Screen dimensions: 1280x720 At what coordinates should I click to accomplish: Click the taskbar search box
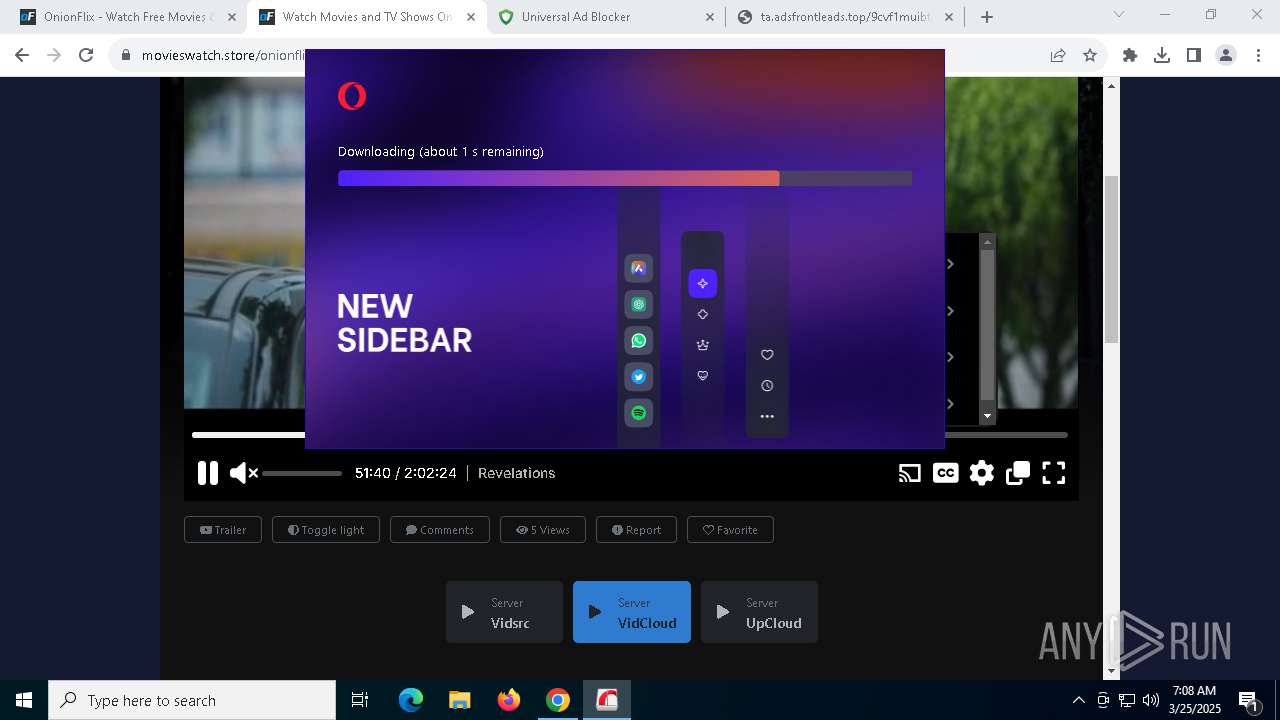pyautogui.click(x=192, y=700)
